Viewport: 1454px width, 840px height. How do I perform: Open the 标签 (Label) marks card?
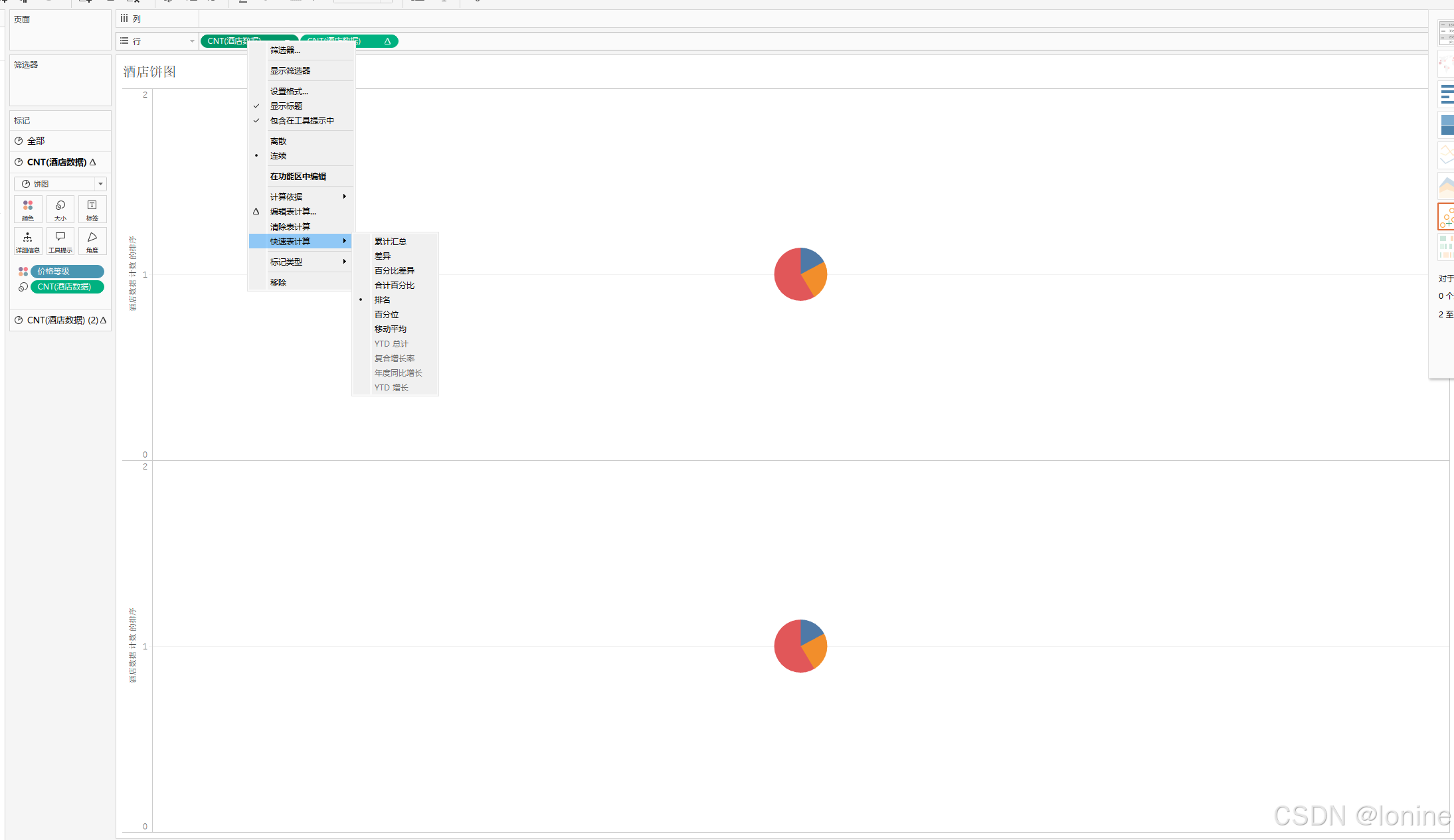coord(92,209)
